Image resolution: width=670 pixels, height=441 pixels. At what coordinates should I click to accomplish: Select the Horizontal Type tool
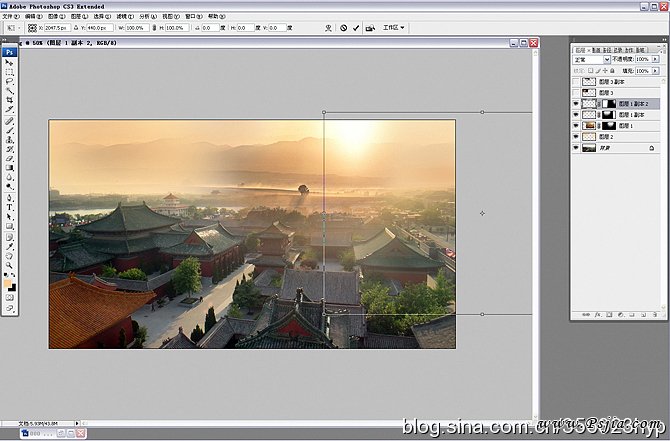point(10,207)
